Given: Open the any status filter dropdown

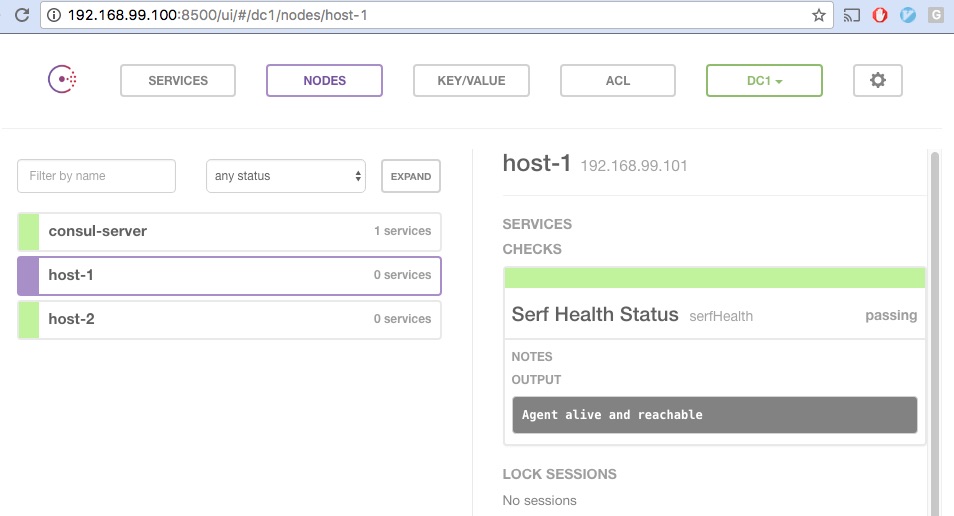Looking at the screenshot, I should coord(286,176).
